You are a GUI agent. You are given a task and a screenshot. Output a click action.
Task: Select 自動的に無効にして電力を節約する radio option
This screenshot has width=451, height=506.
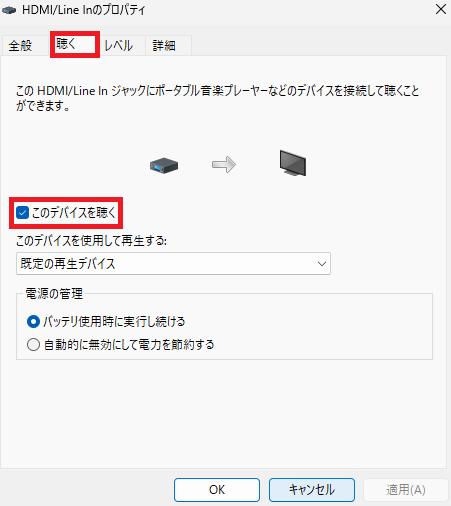point(33,344)
